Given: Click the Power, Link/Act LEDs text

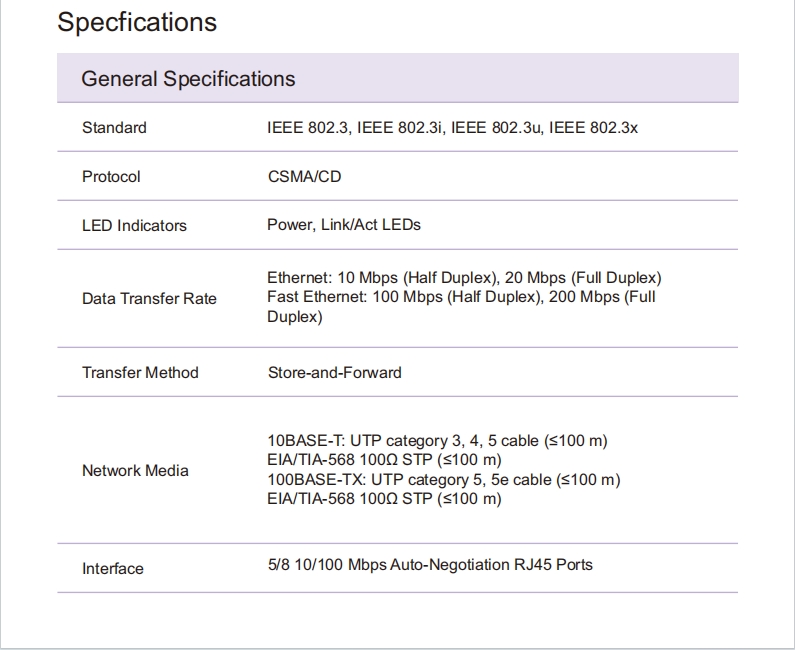Looking at the screenshot, I should click(x=344, y=225).
